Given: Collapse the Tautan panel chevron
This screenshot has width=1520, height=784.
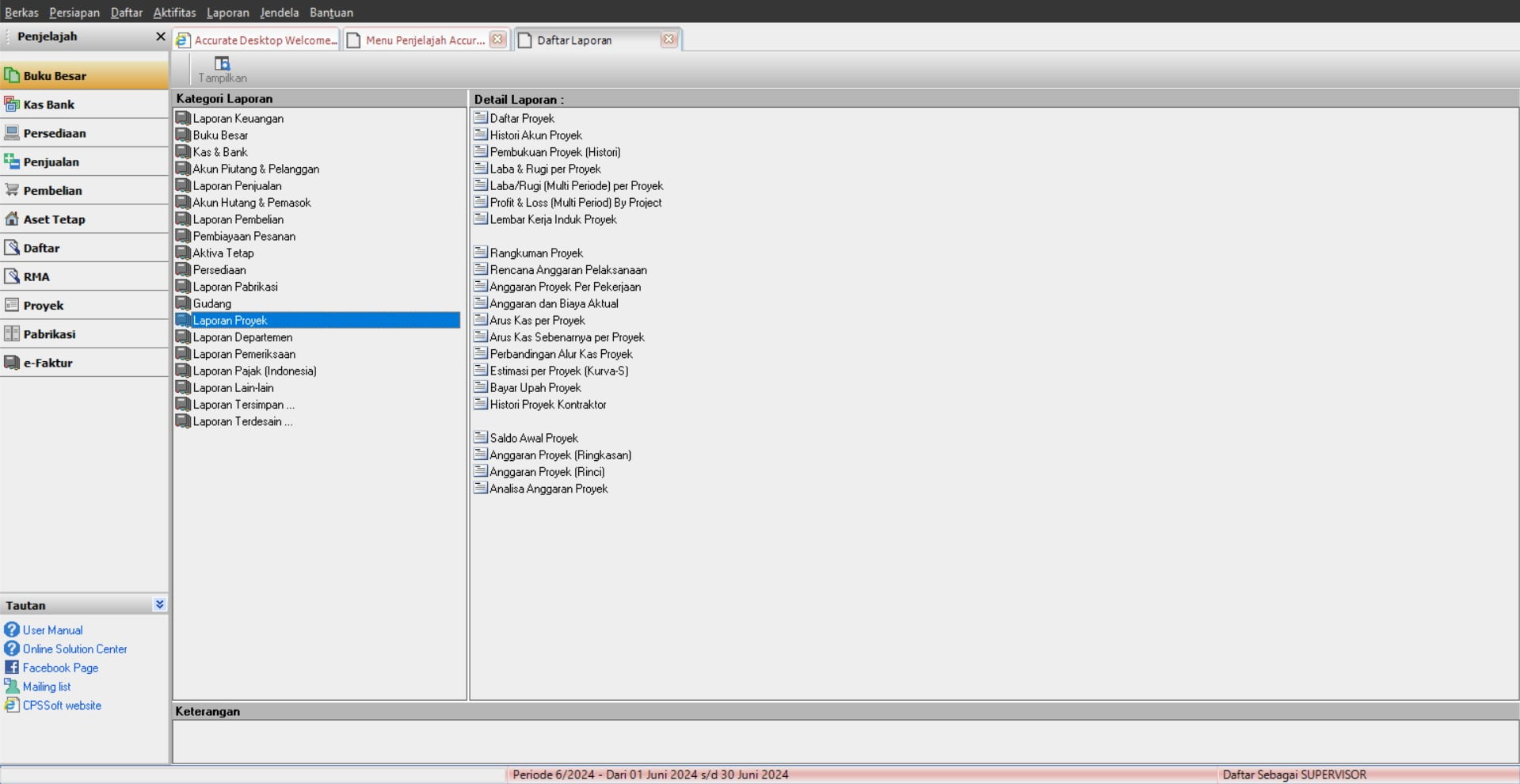Looking at the screenshot, I should click(159, 604).
